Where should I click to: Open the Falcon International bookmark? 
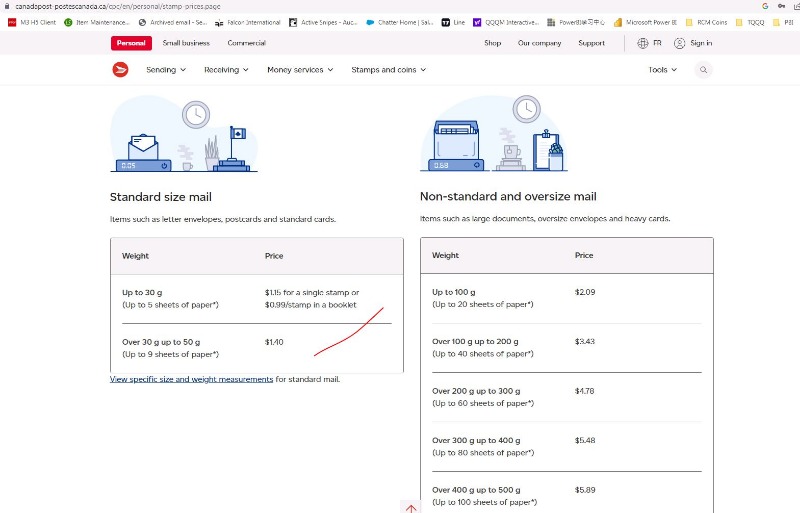click(x=248, y=22)
